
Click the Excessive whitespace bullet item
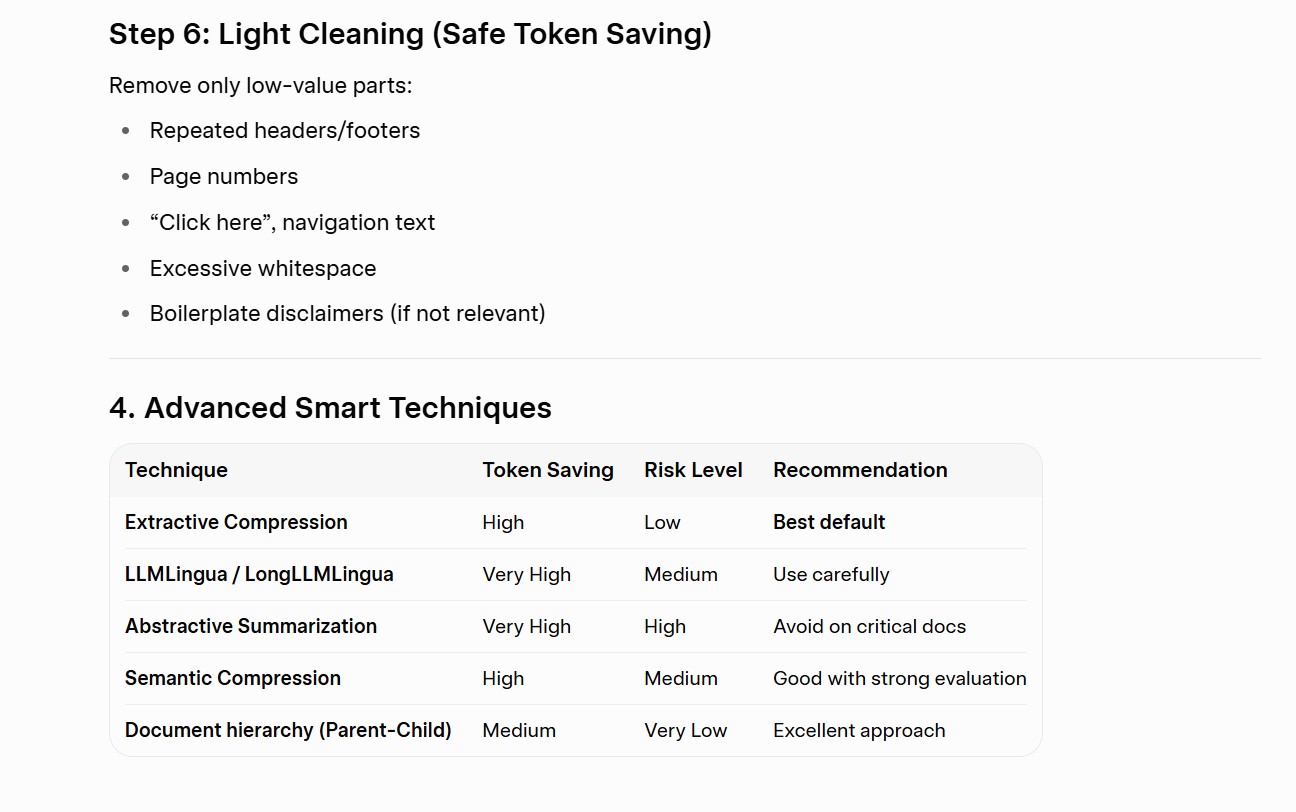click(263, 268)
